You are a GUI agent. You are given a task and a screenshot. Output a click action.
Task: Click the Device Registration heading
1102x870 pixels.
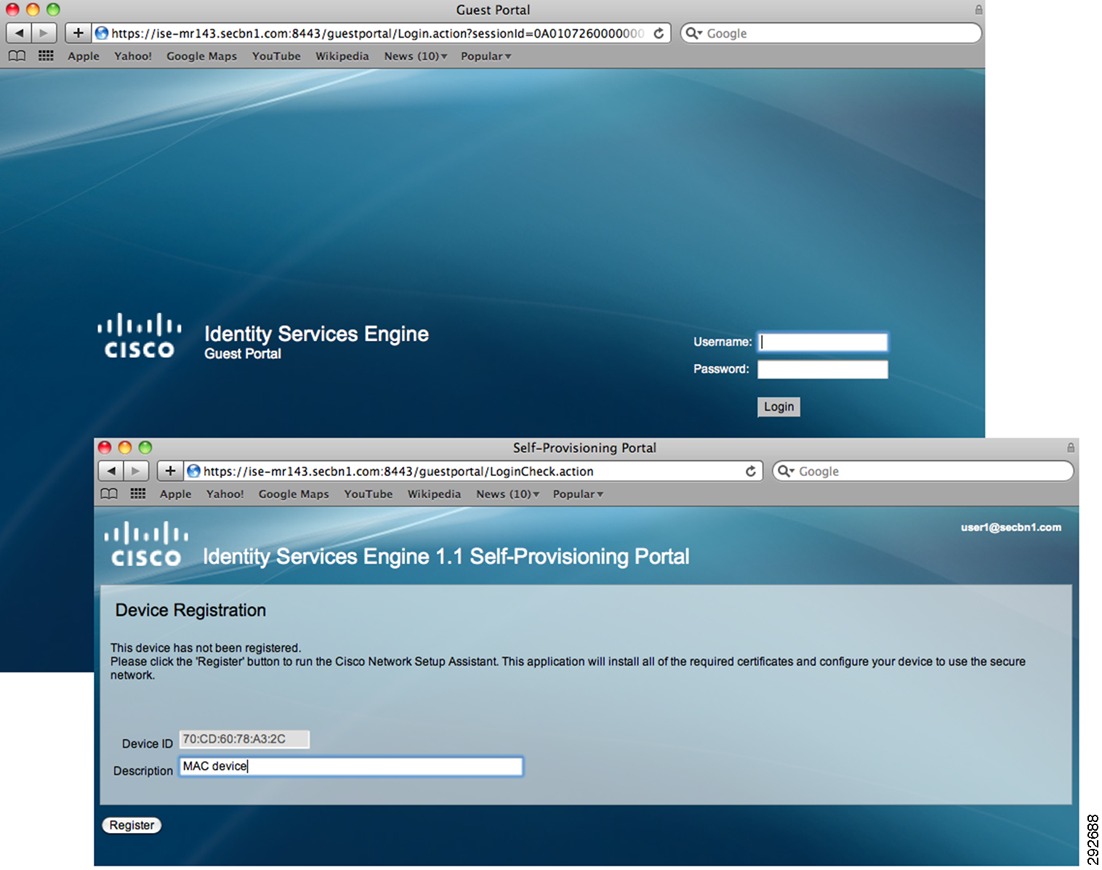[x=190, y=610]
